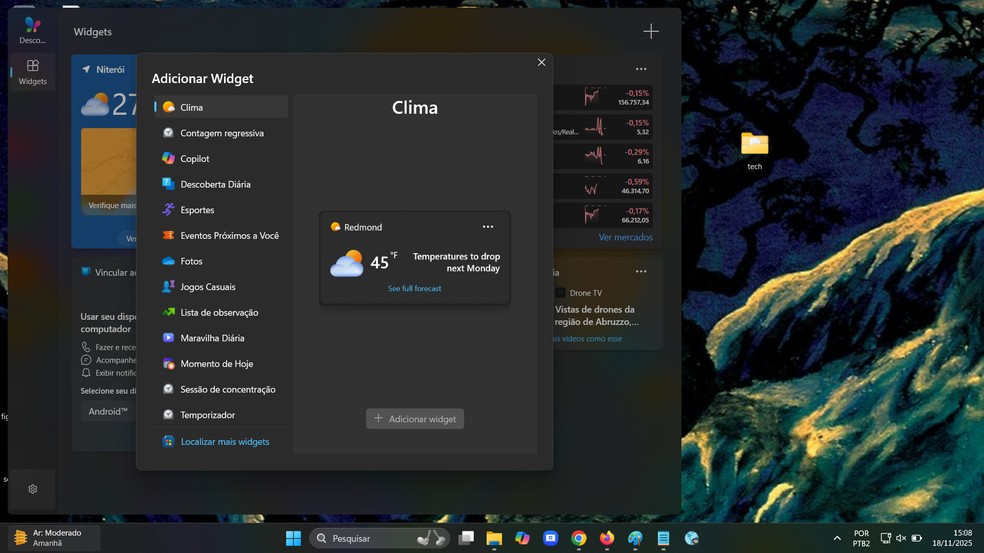
Task: Select Eventos Próximos a Você
Action: pyautogui.click(x=229, y=236)
